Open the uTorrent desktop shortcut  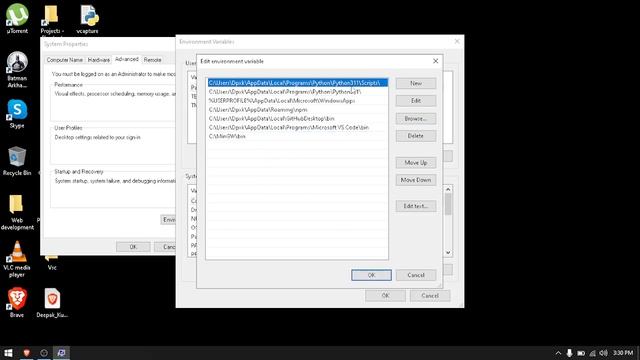point(17,18)
